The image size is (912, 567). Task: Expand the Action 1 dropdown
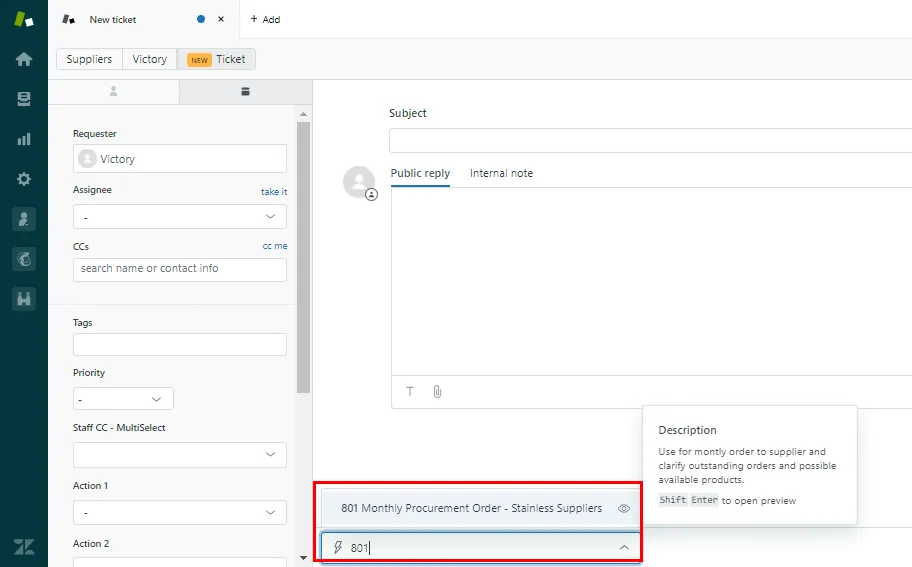pyautogui.click(x=180, y=512)
